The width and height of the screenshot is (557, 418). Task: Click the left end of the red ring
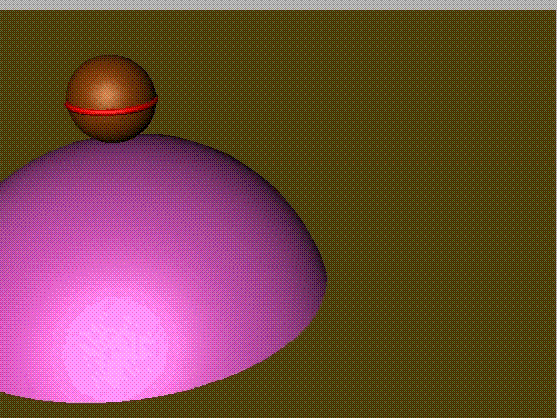(68, 105)
